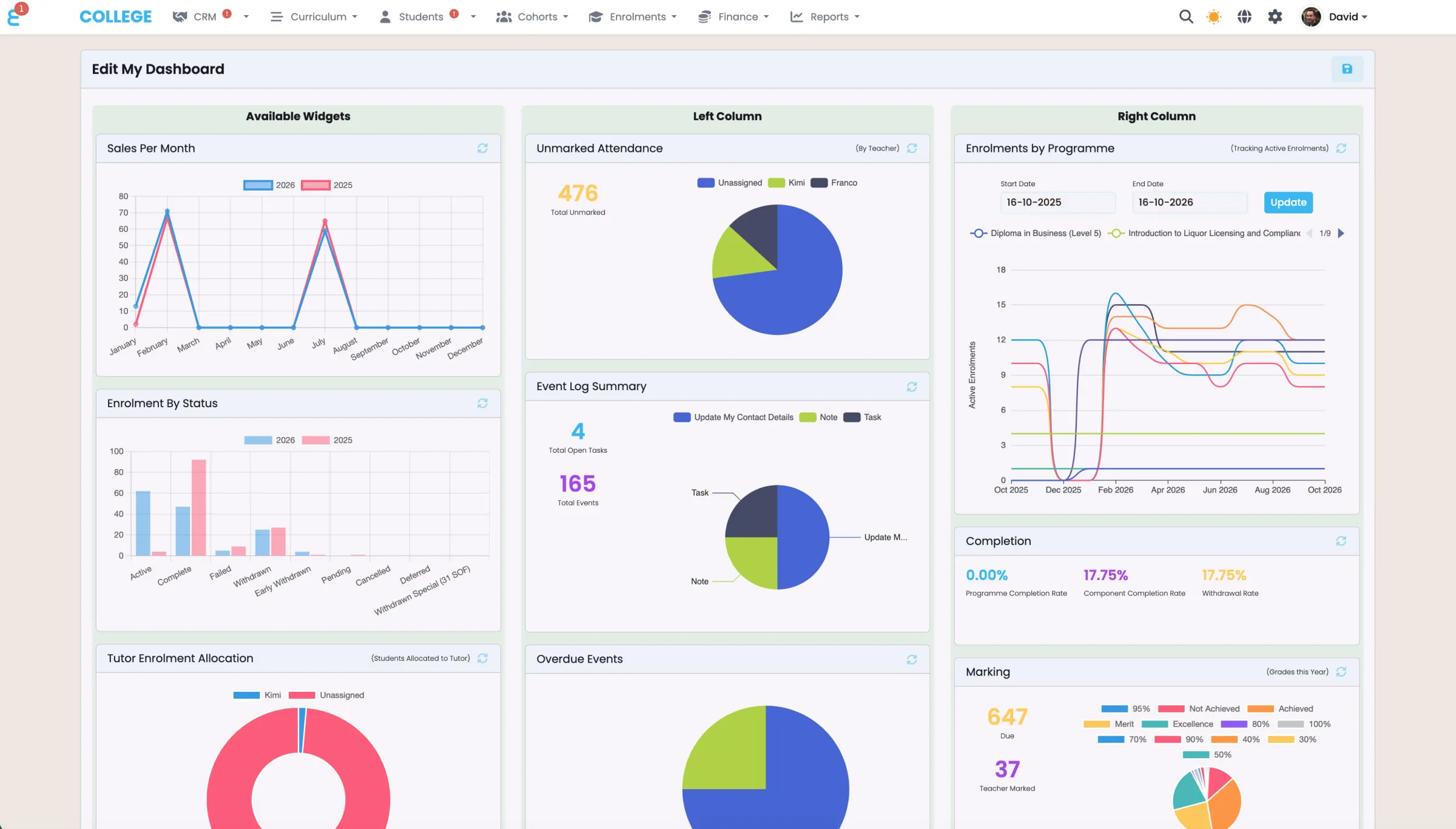Viewport: 1456px width, 829px height.
Task: Toggle Kimi legend in Unmarked Attendance
Action: [786, 183]
